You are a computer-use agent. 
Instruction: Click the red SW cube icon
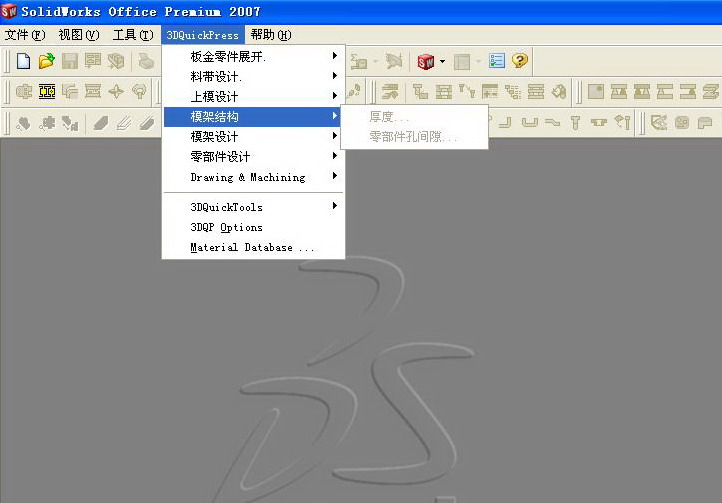click(x=426, y=61)
